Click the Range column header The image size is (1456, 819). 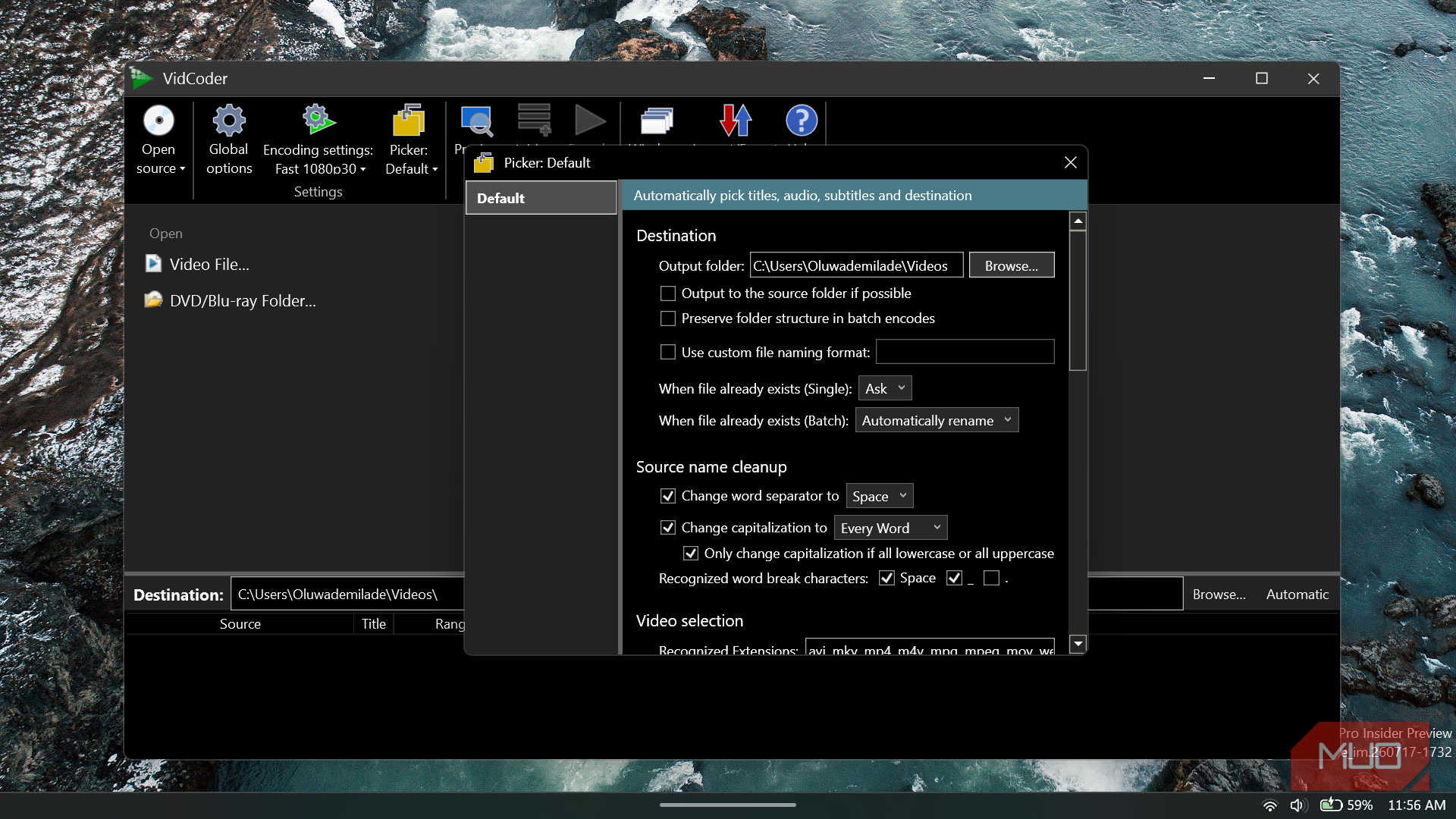point(449,623)
